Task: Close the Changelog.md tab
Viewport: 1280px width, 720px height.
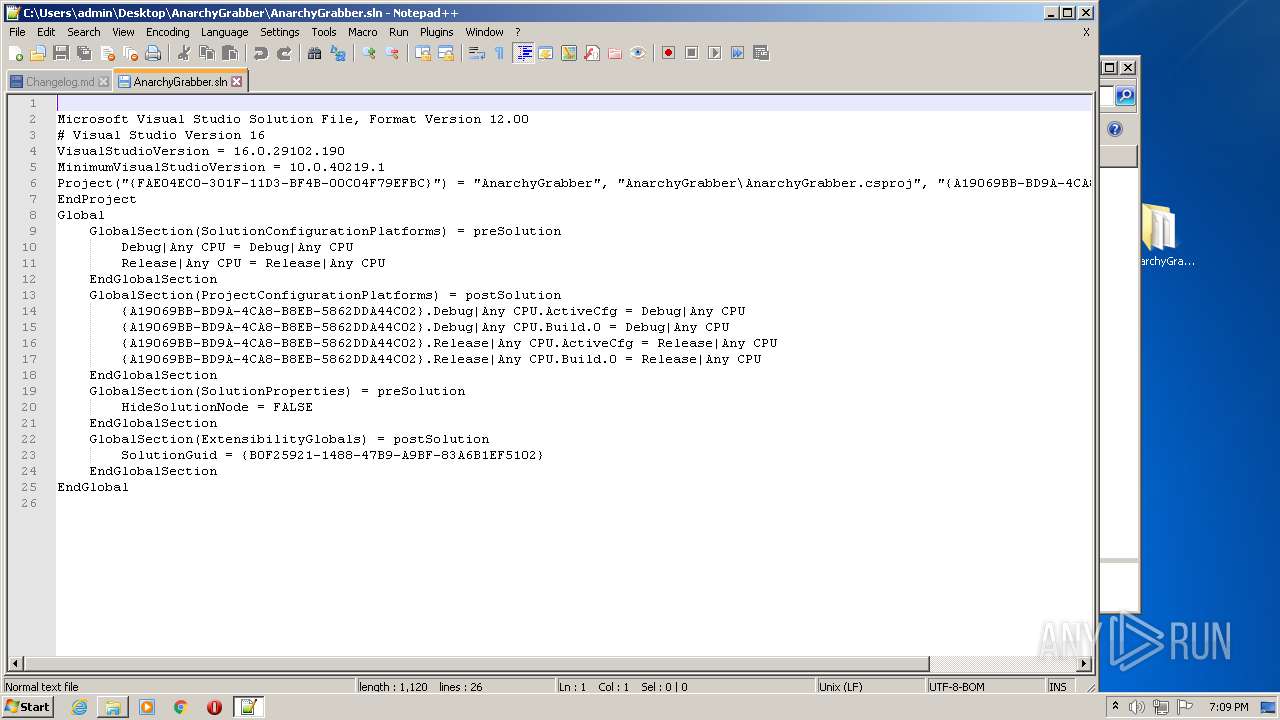Action: pyautogui.click(x=104, y=82)
